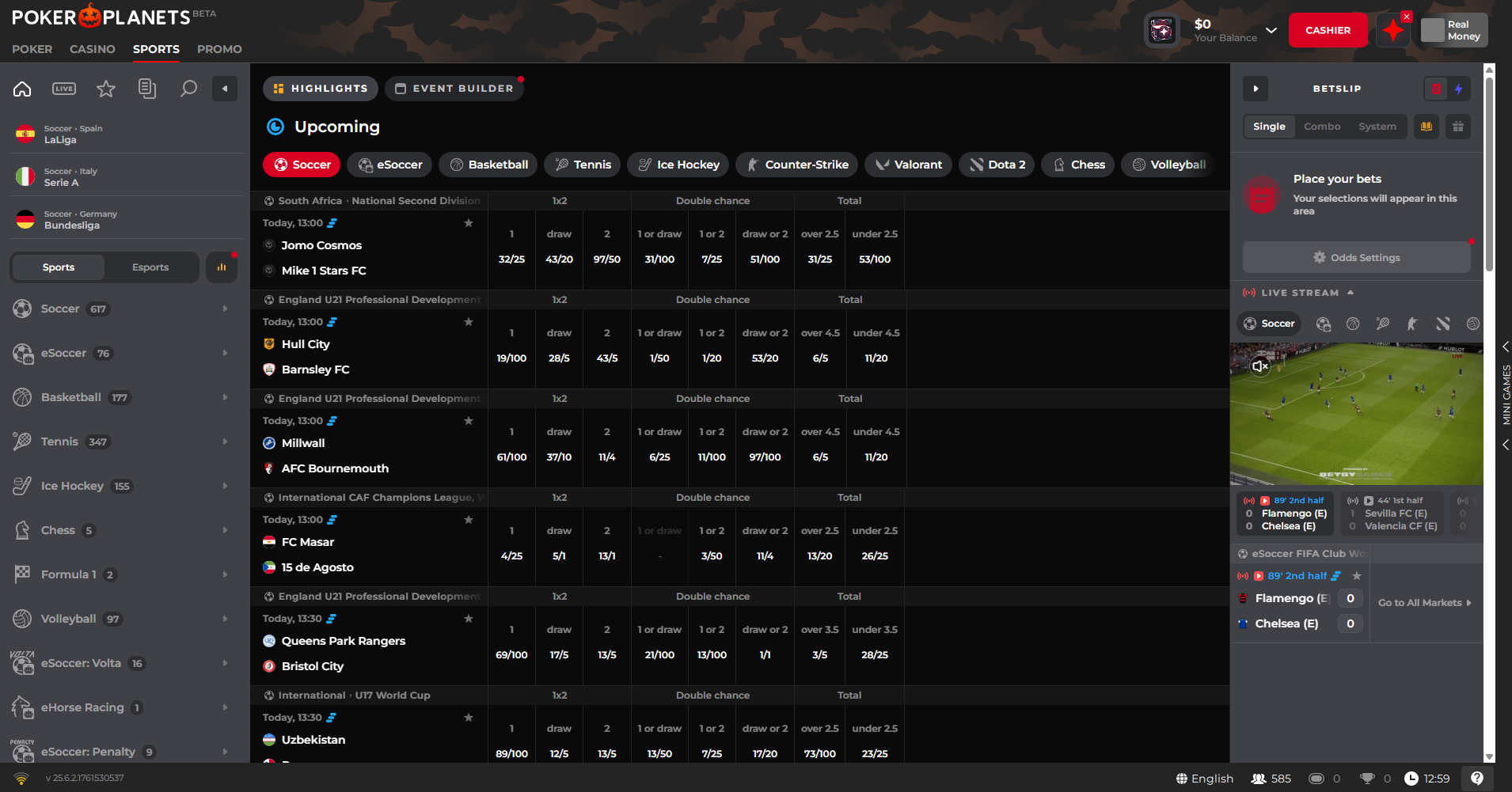
Task: Open the search in the left sidebar
Action: coord(188,88)
